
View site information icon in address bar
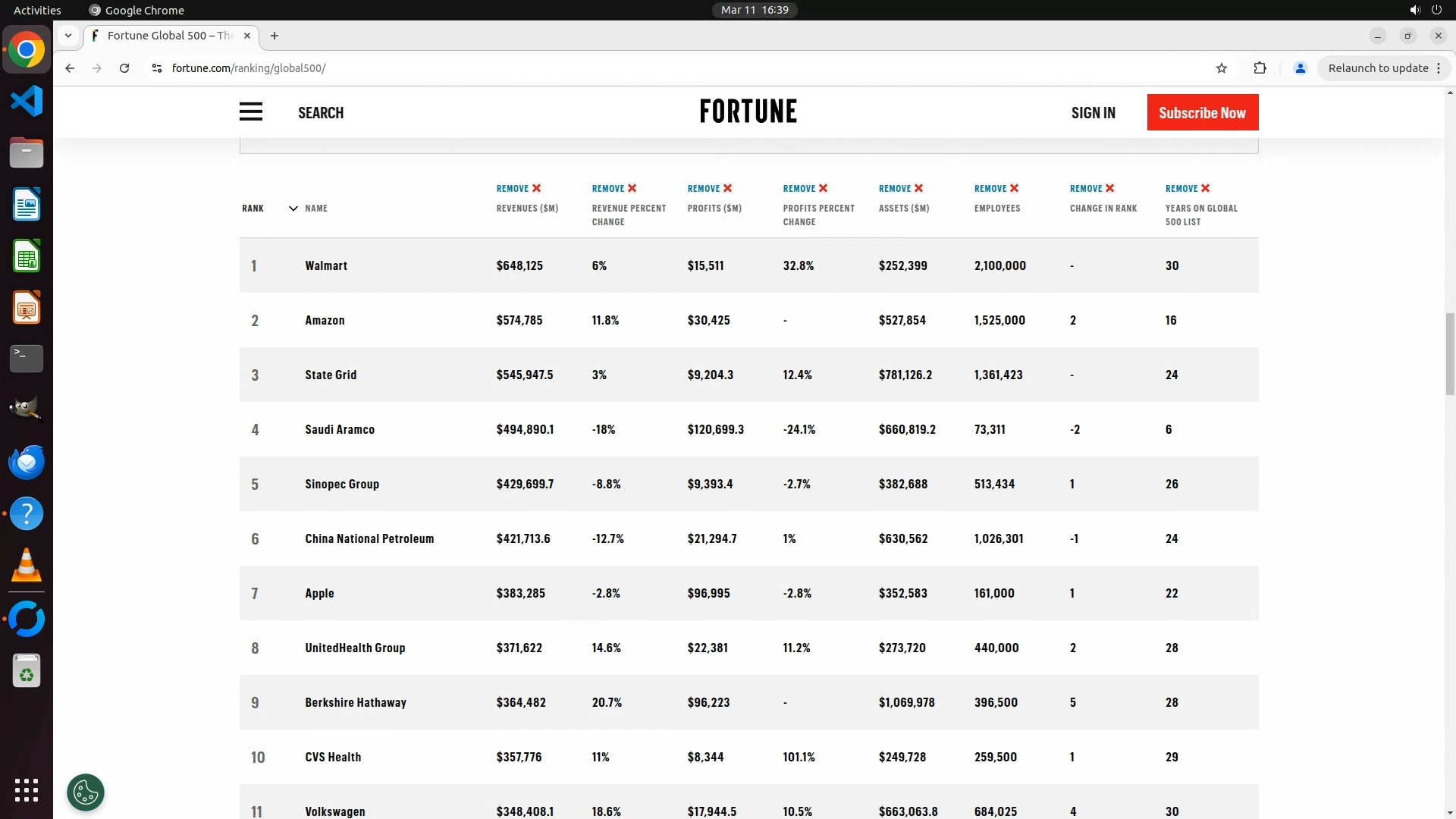157,68
